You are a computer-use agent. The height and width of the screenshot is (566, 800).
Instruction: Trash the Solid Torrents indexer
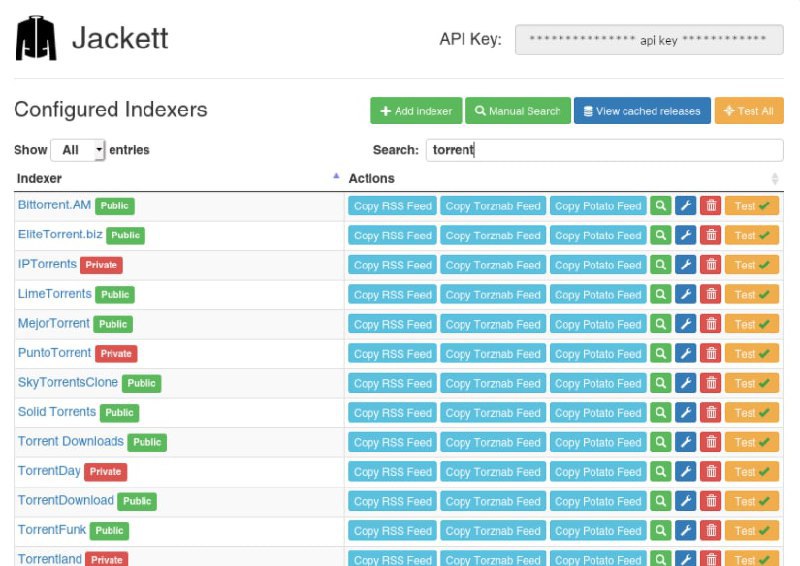[711, 412]
